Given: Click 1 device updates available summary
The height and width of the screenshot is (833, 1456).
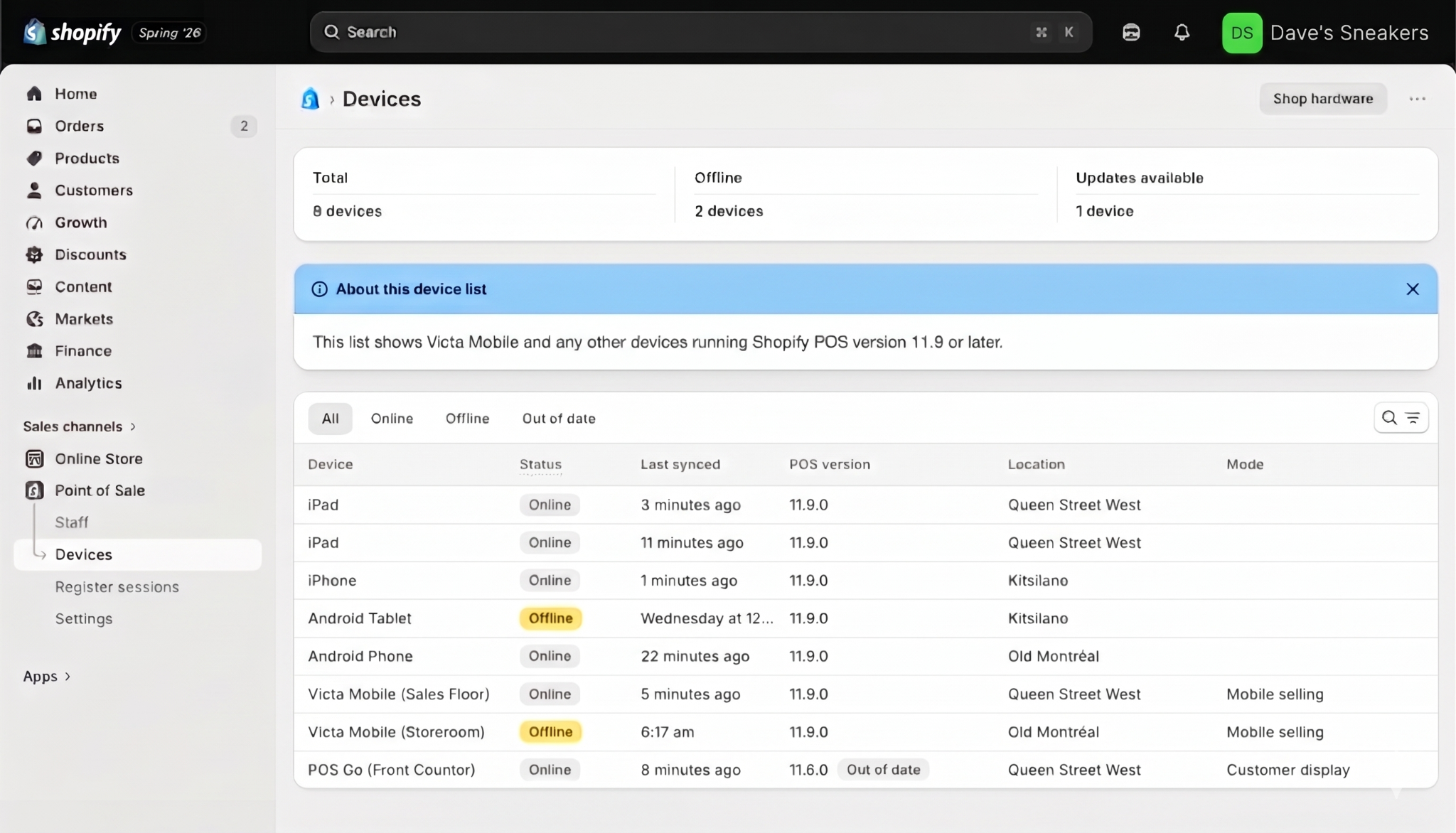Looking at the screenshot, I should (x=1104, y=211).
